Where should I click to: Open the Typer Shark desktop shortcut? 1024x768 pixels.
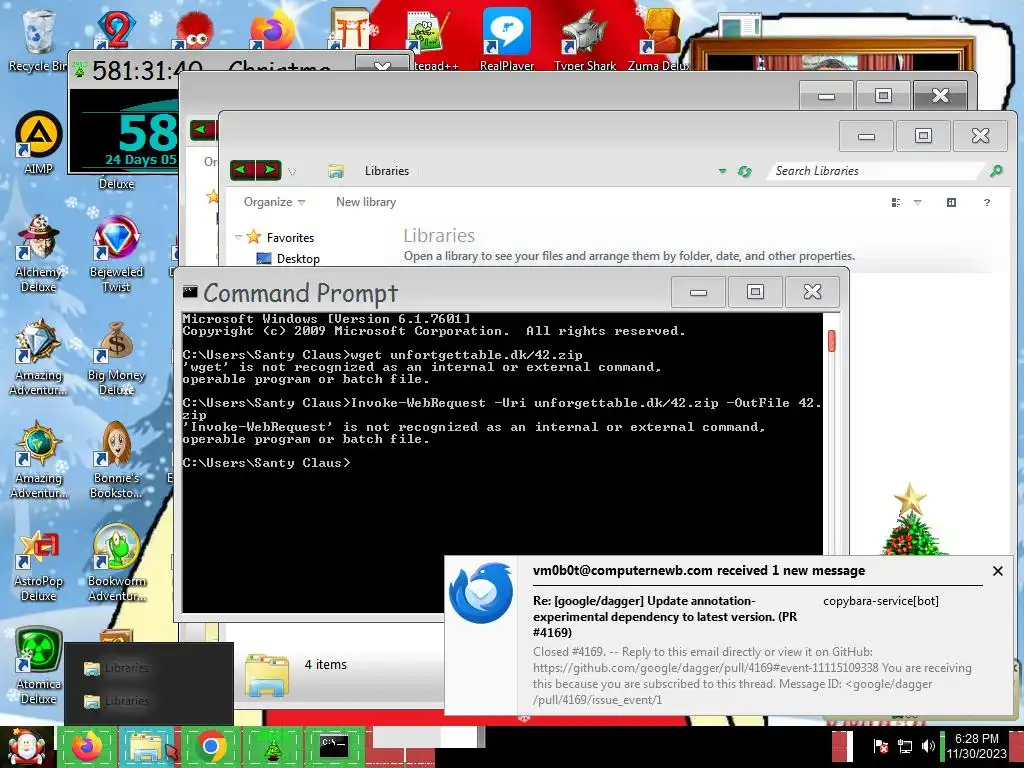click(584, 38)
